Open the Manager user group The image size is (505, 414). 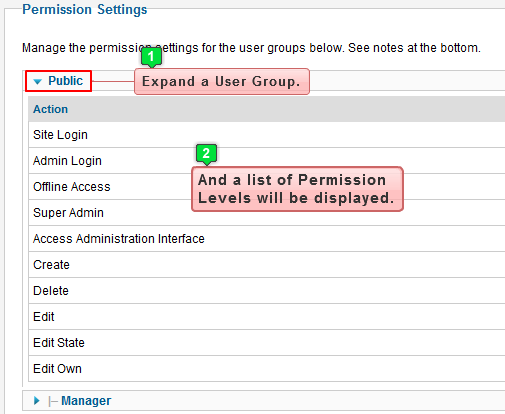86,401
